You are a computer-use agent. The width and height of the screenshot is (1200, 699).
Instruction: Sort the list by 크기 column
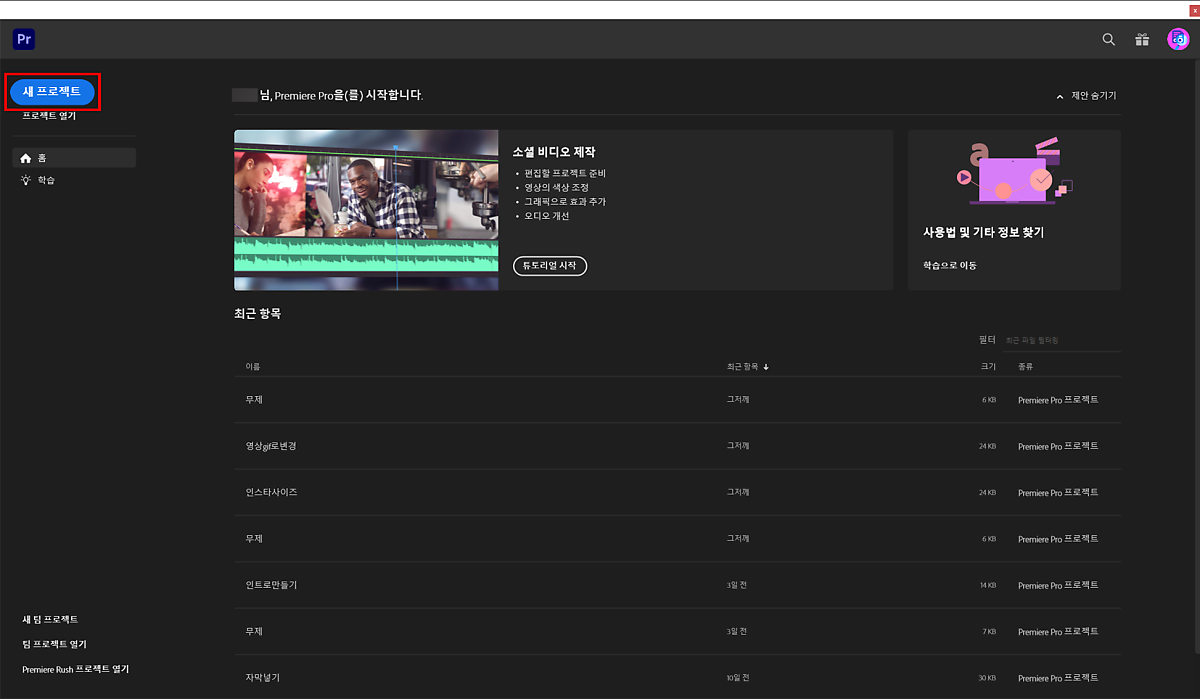pos(988,367)
